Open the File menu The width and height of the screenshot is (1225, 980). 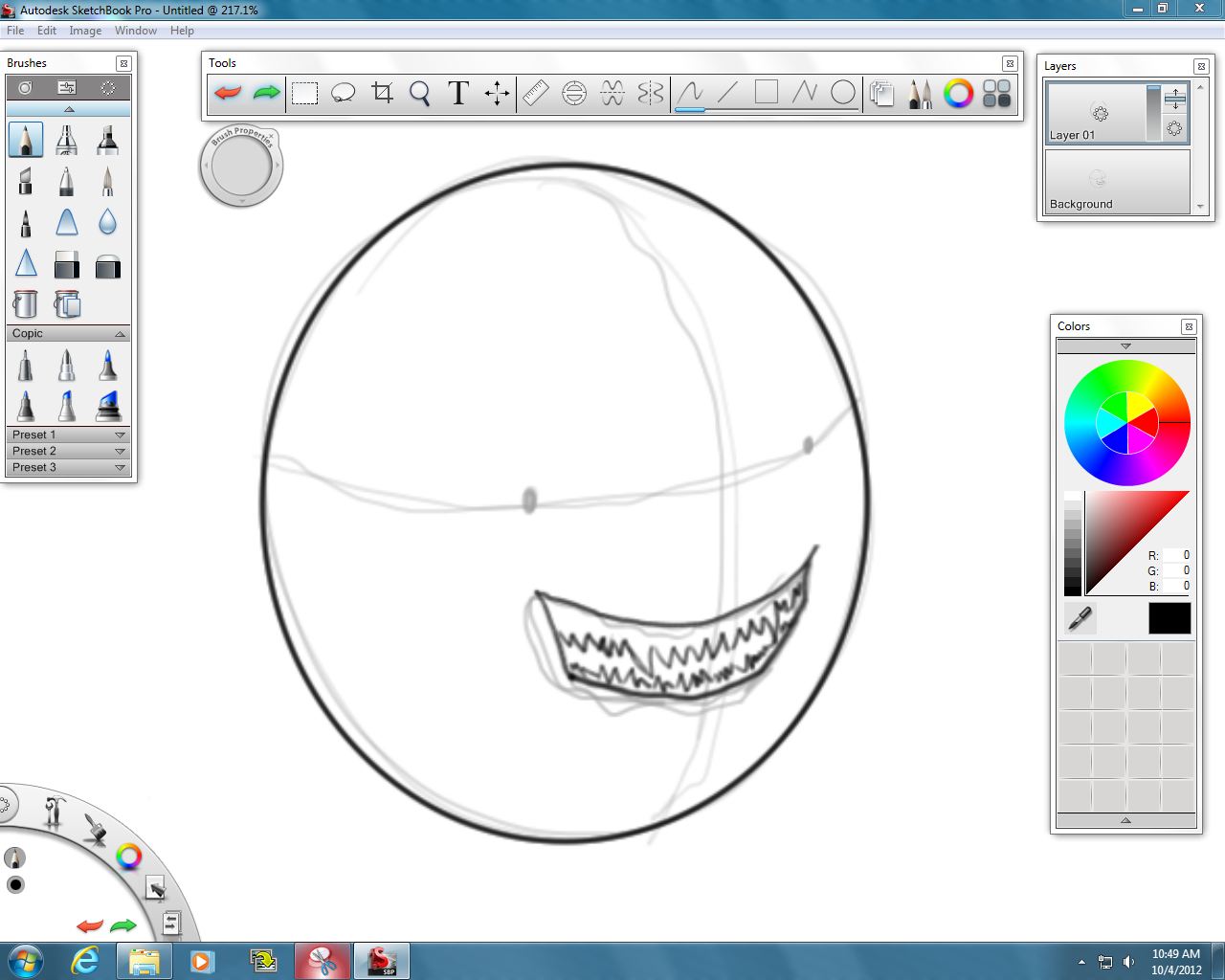point(15,31)
